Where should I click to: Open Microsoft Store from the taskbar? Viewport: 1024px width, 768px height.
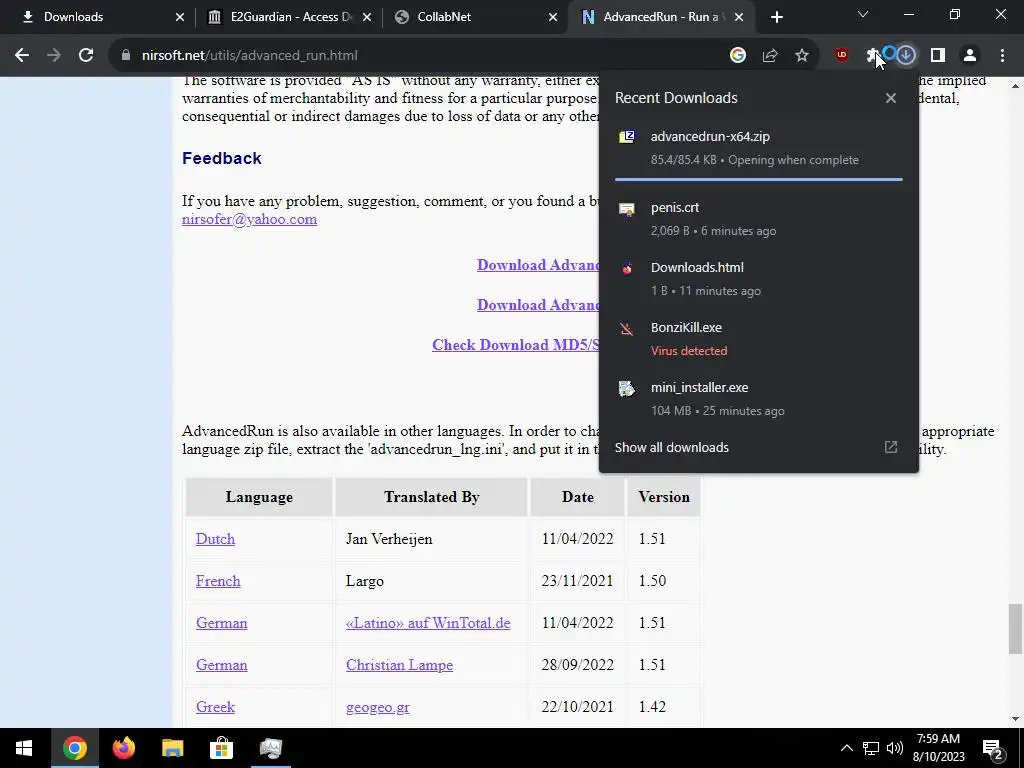(x=221, y=748)
